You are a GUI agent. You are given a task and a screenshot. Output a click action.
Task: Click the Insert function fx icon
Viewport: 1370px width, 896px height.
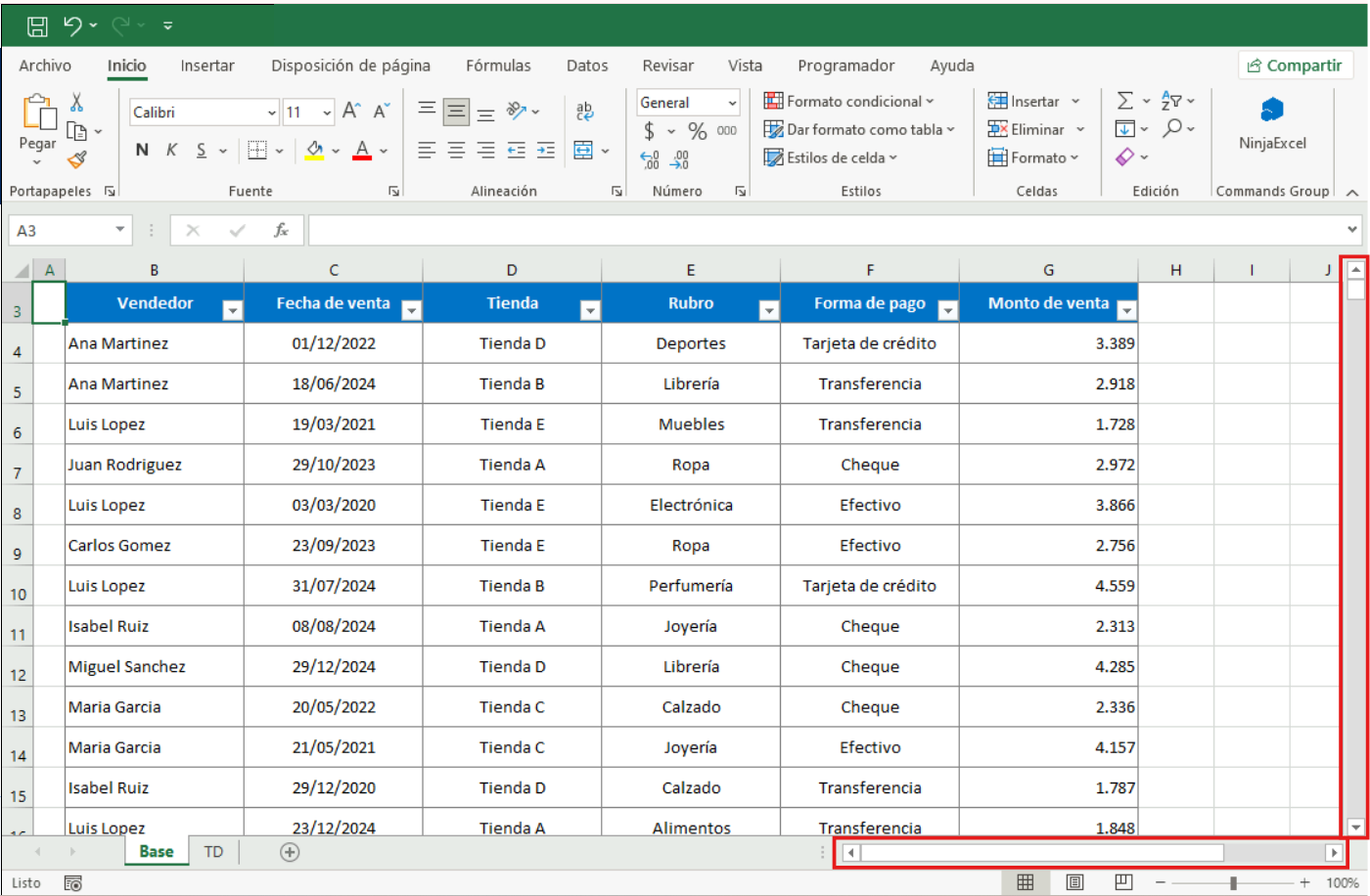tap(281, 230)
